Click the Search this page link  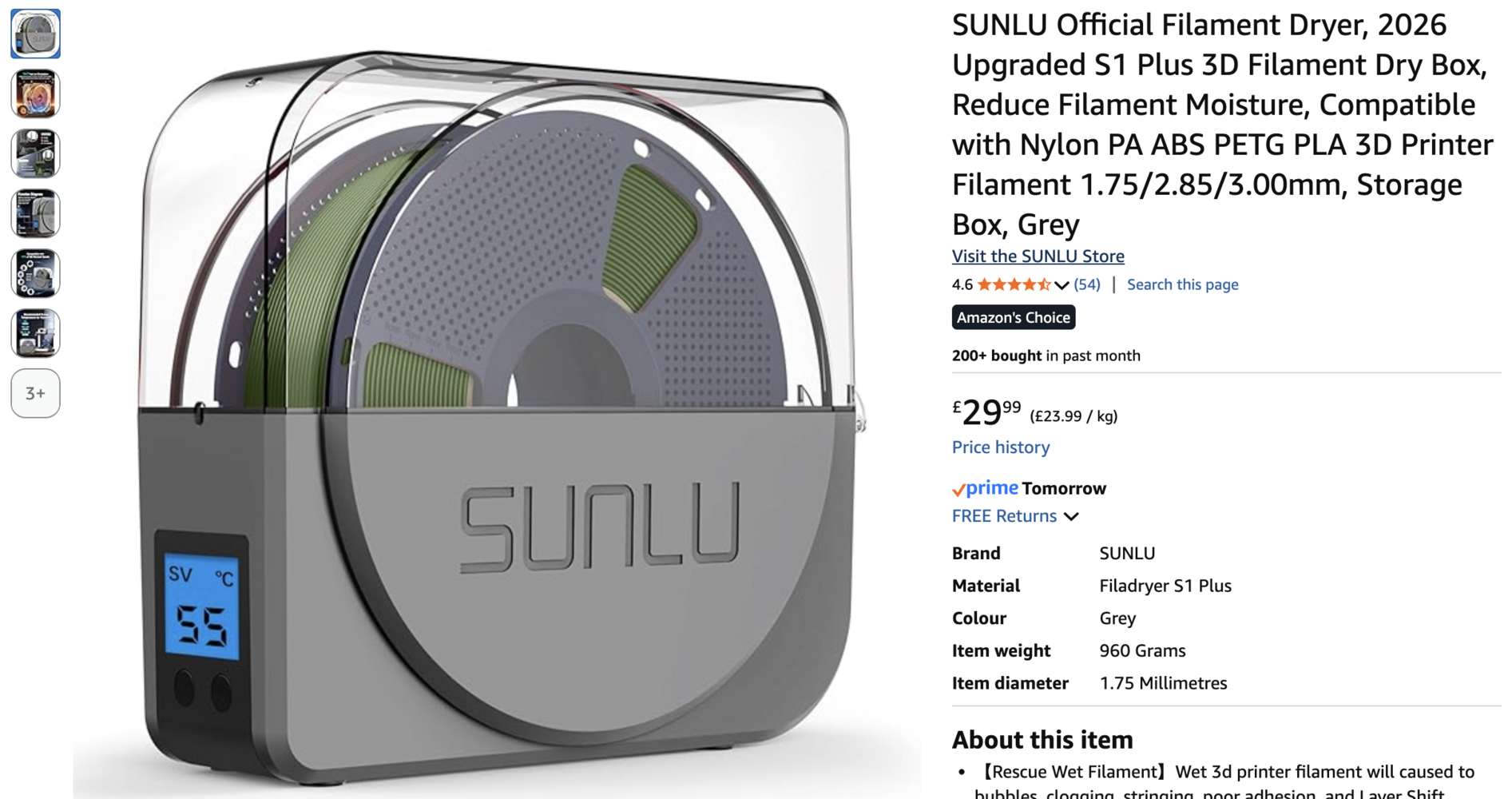(1182, 284)
